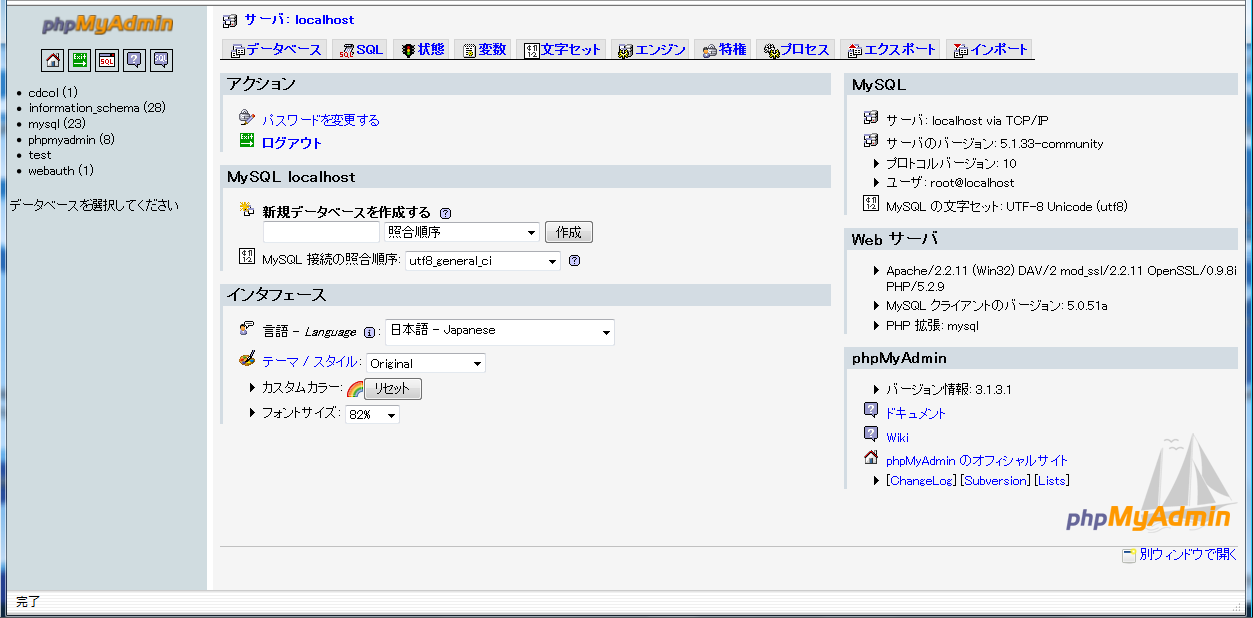1253x618 pixels.
Task: Click the house icon beside phpMyAdmin のオフィシャルサイト
Action: tap(871, 459)
